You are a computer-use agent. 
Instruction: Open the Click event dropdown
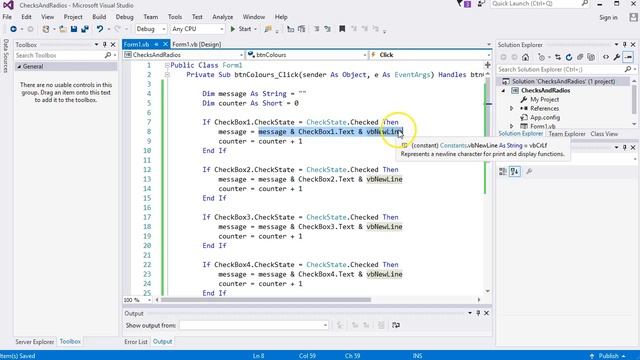(x=489, y=55)
